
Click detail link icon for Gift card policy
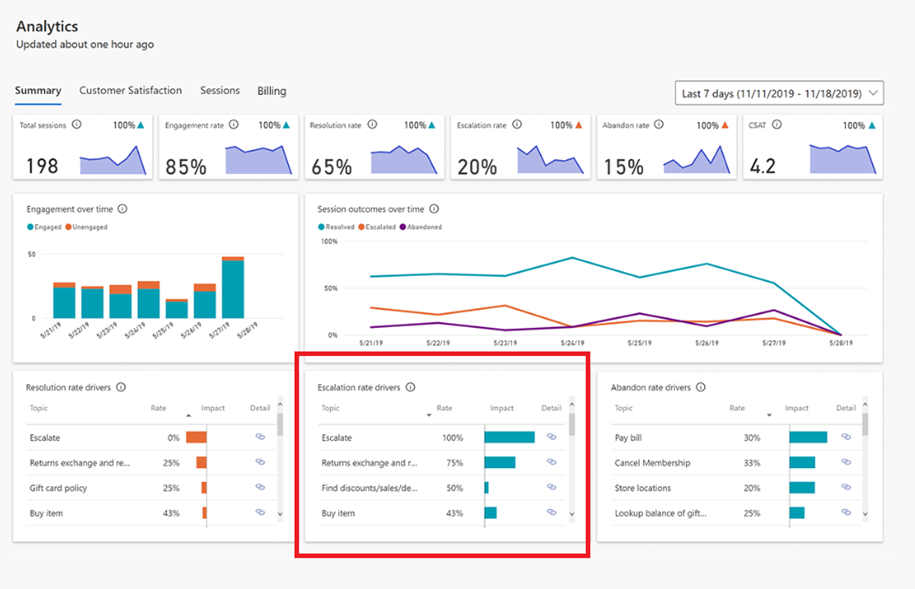[x=260, y=487]
